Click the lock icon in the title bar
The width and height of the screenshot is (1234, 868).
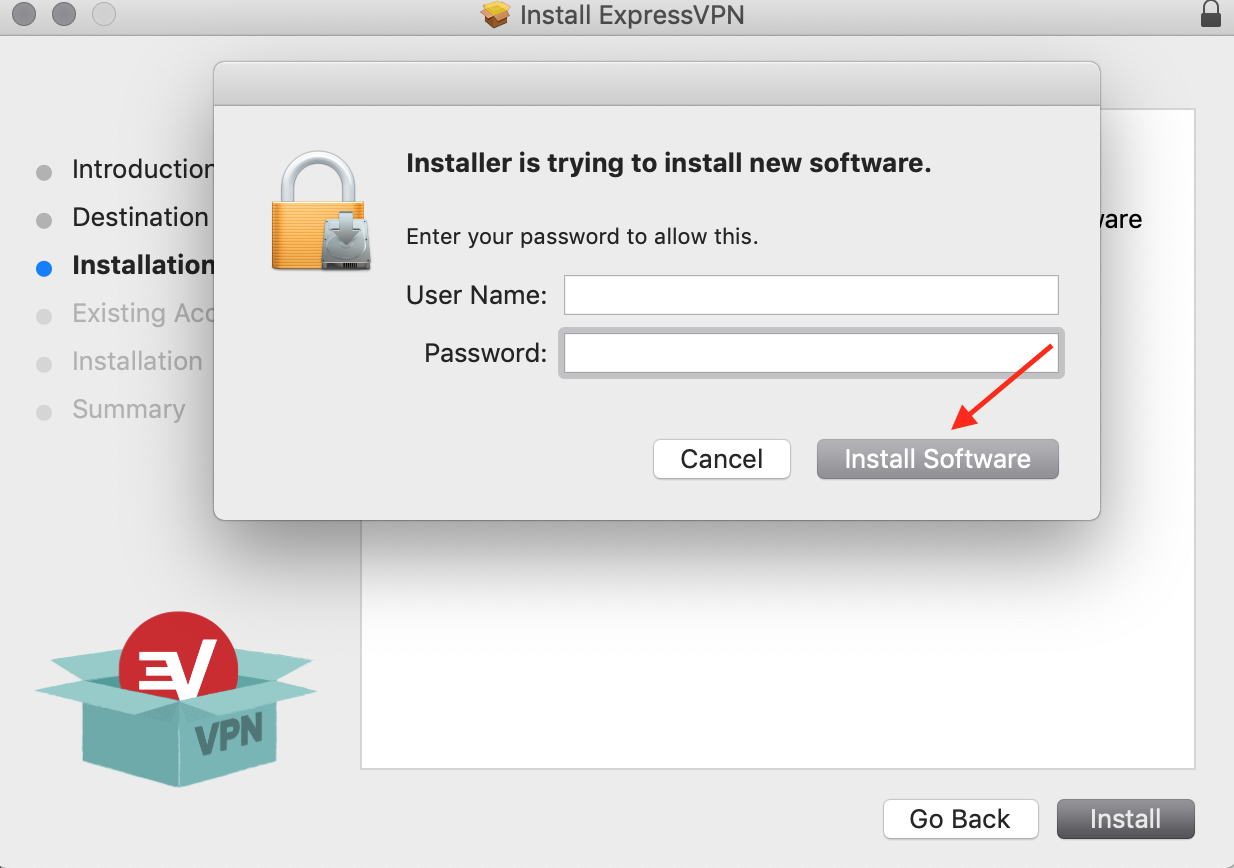(1211, 14)
